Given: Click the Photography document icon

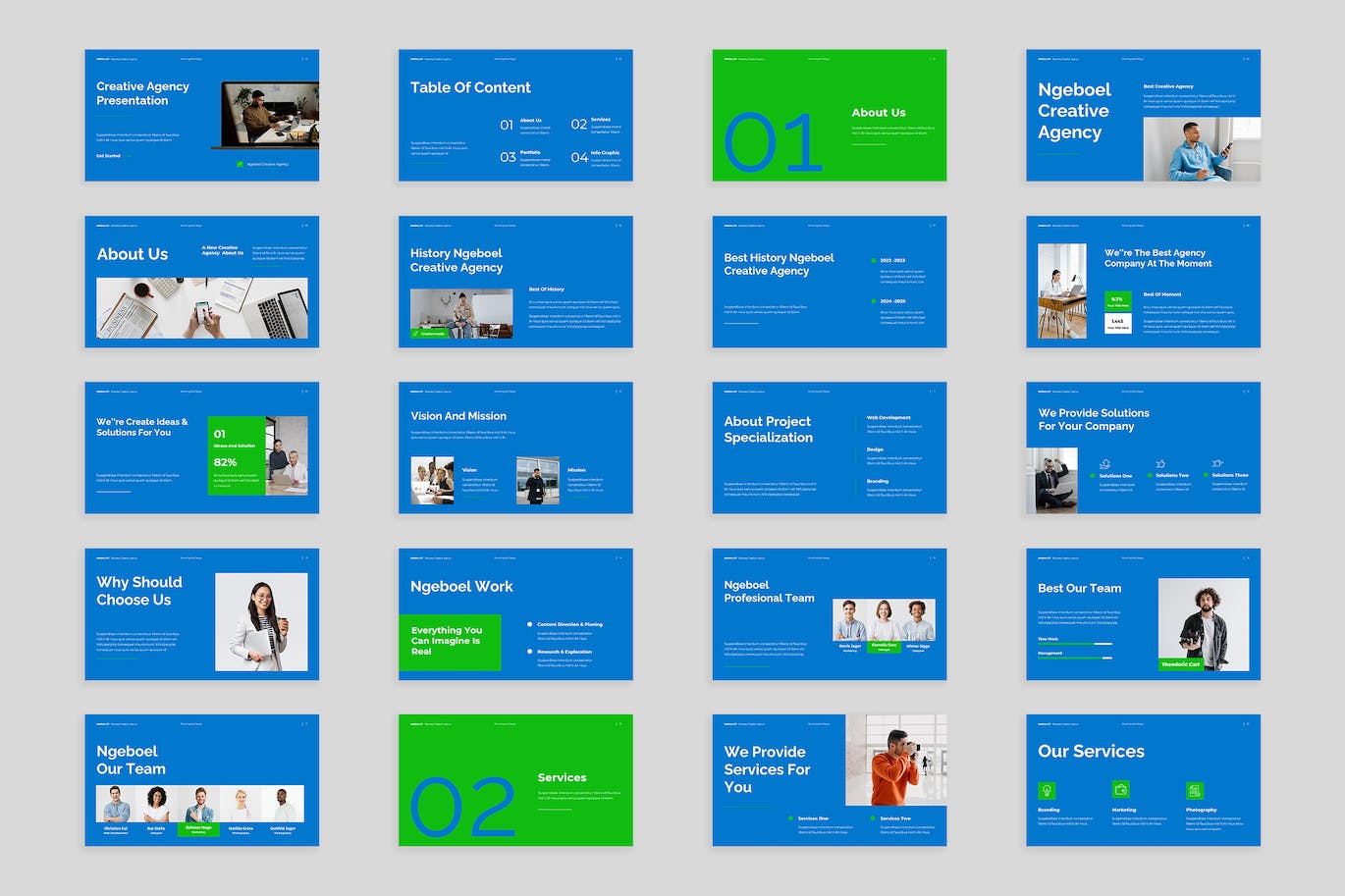Looking at the screenshot, I should click(1194, 790).
